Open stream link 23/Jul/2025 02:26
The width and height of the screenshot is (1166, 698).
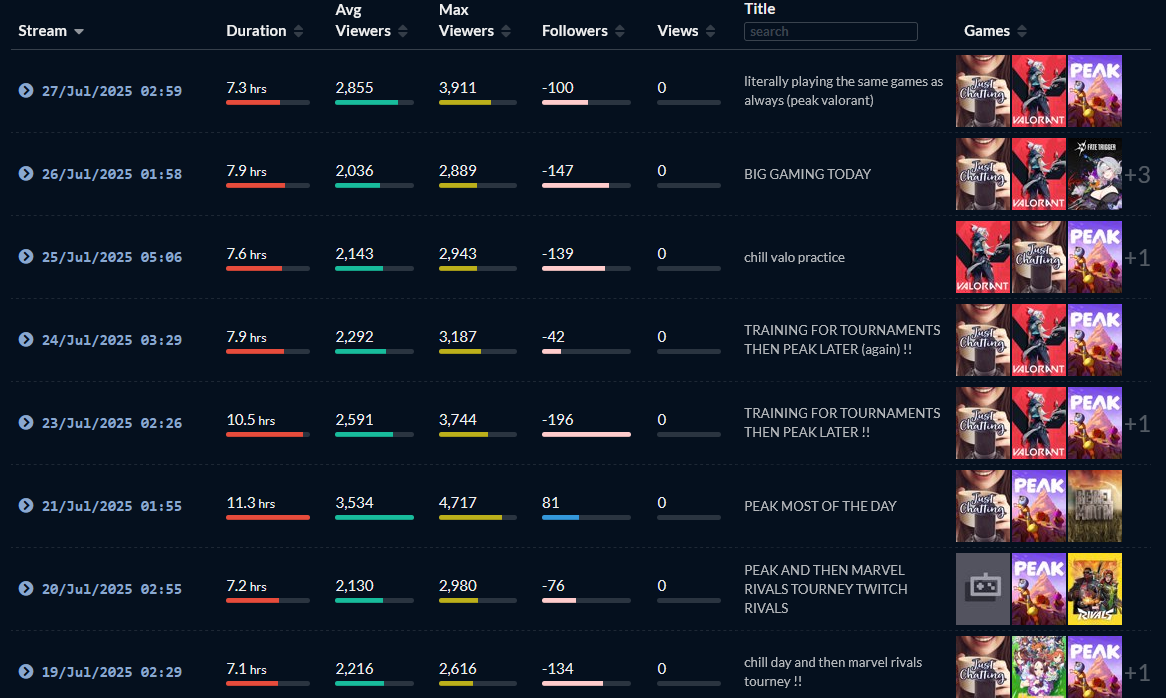(112, 422)
